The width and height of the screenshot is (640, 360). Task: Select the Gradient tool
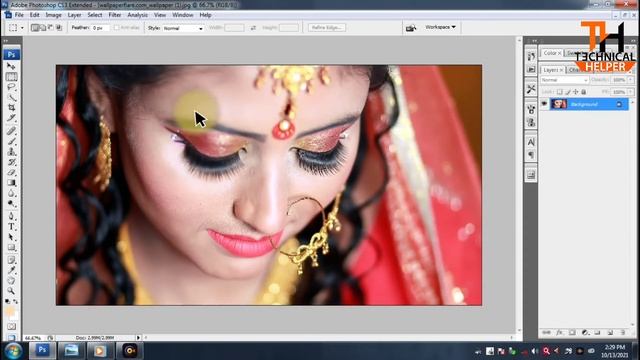[x=11, y=183]
